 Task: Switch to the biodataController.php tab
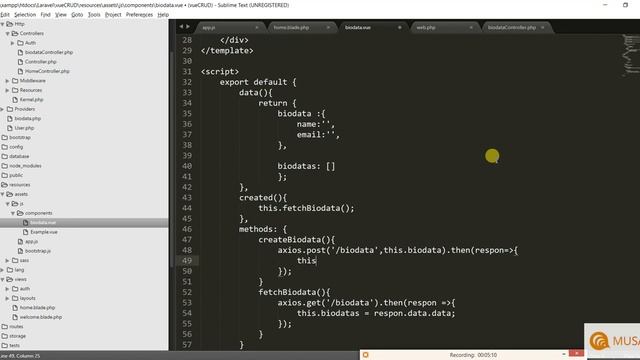pyautogui.click(x=511, y=27)
